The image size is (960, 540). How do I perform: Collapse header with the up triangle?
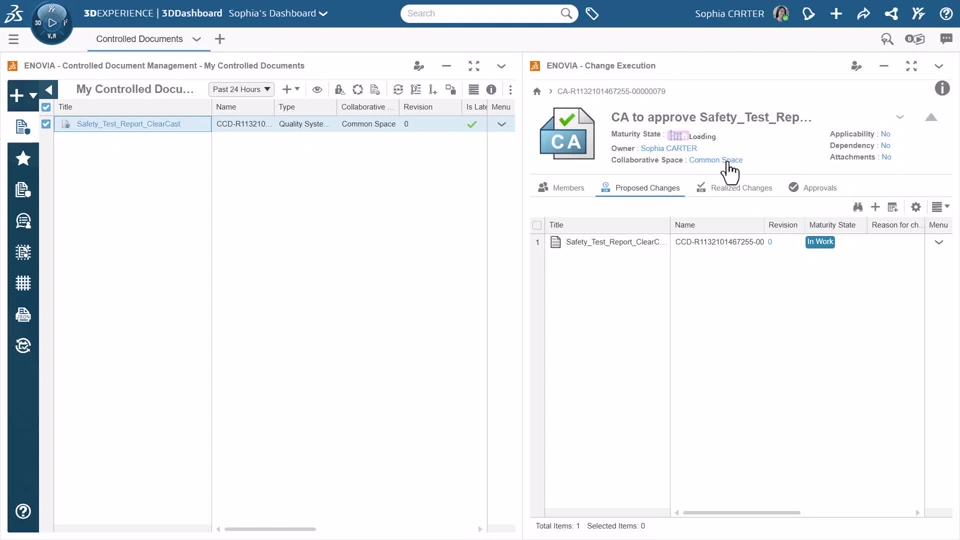931,117
